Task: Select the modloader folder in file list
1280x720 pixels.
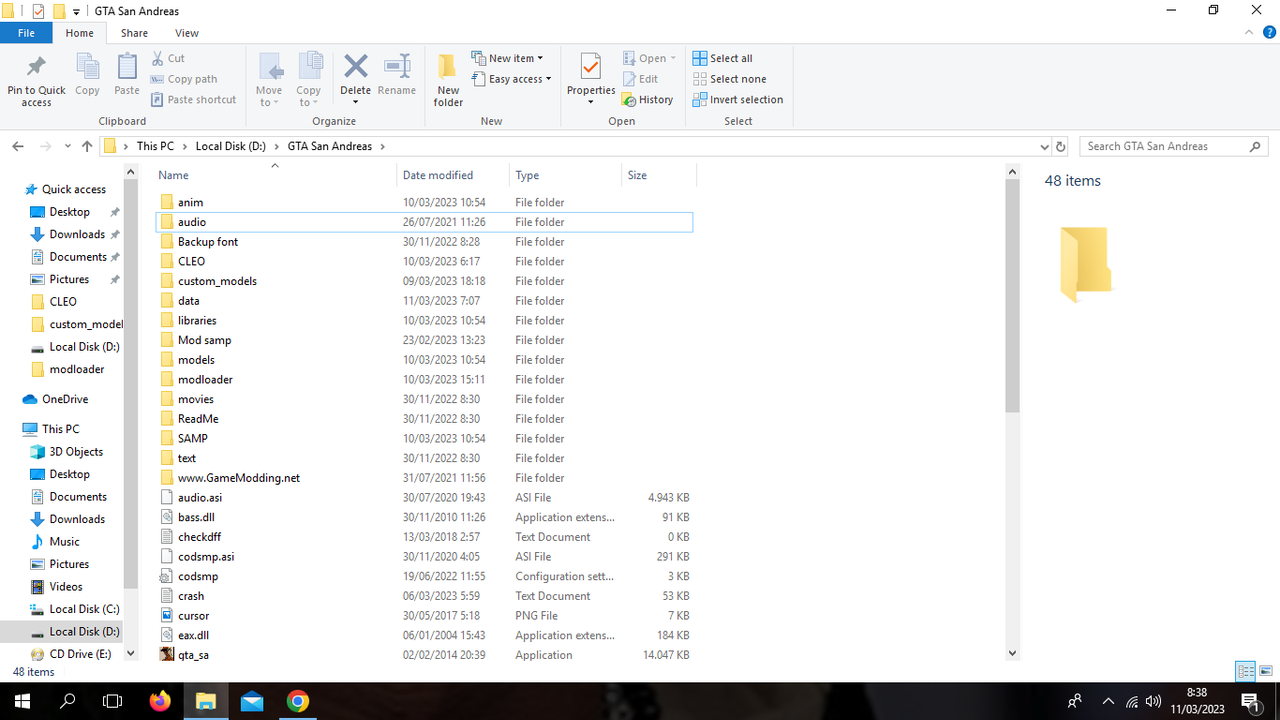Action: 425,380
